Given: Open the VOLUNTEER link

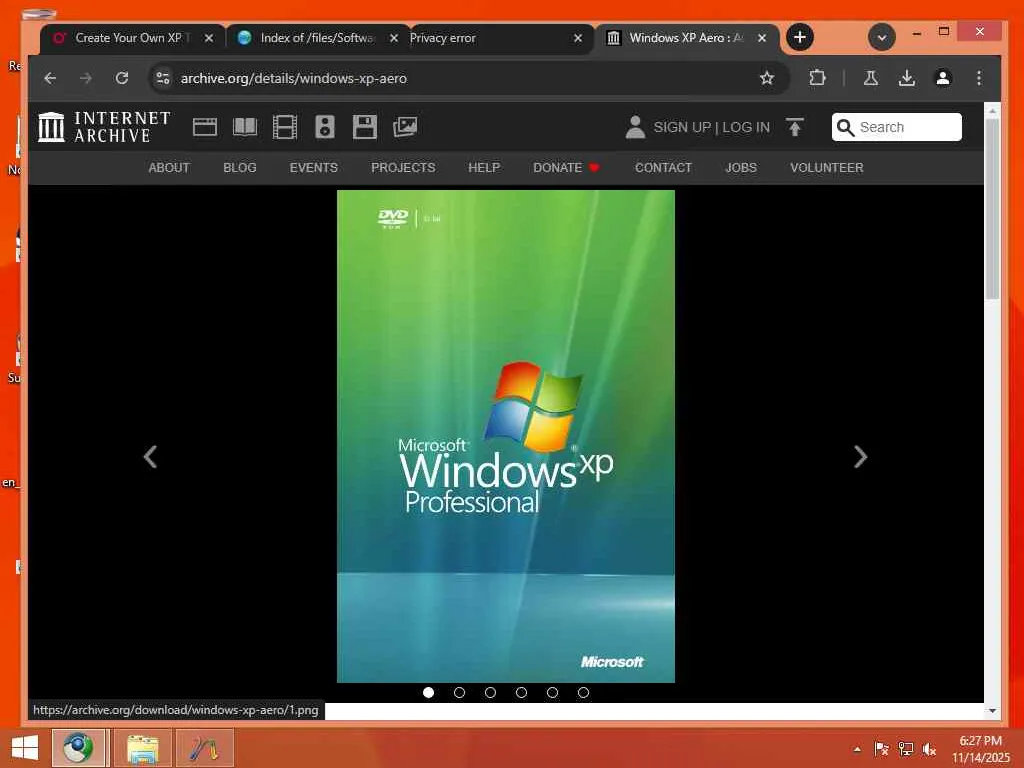Looking at the screenshot, I should click(x=826, y=168).
